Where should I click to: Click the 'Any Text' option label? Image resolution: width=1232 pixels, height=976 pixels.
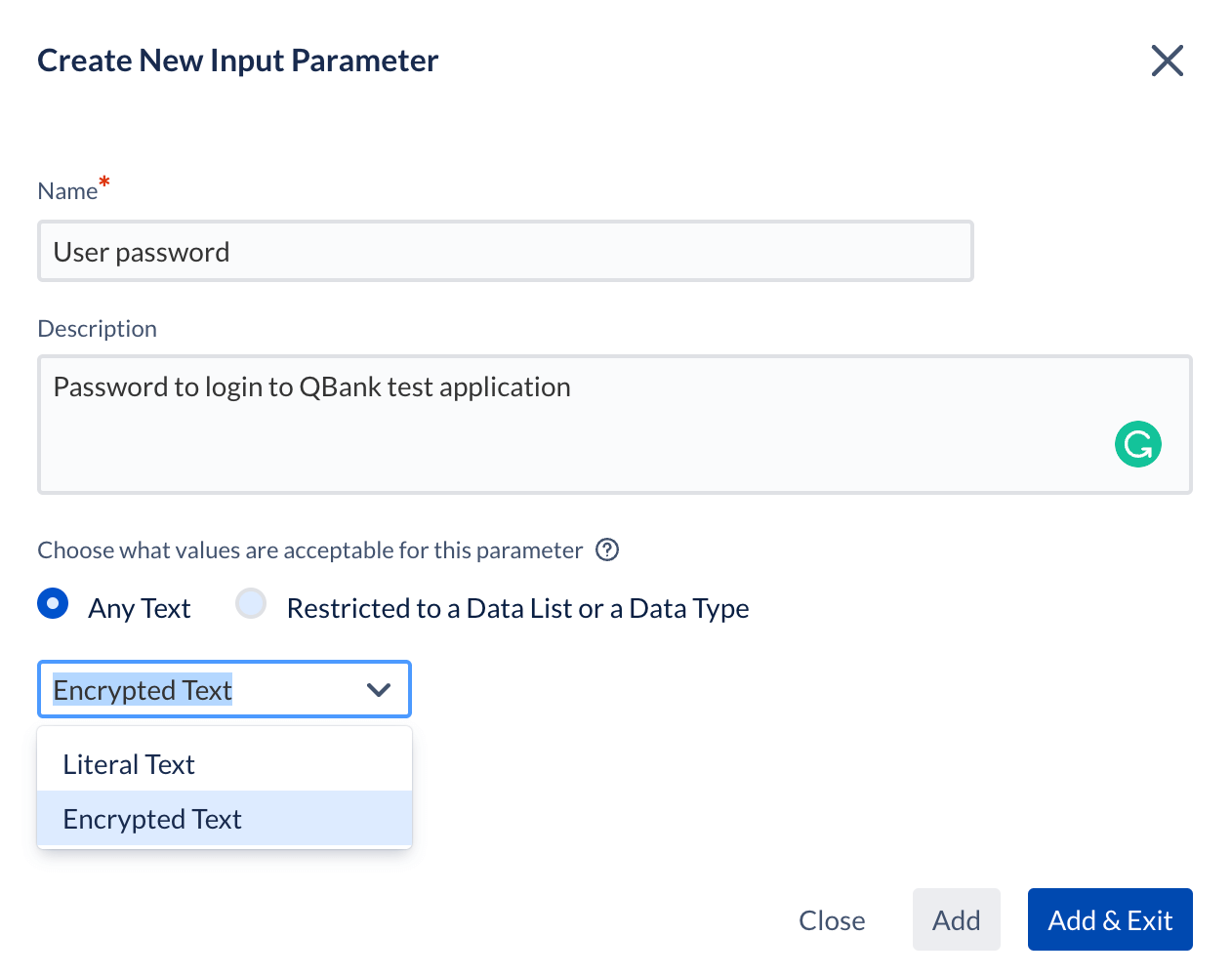tap(139, 608)
